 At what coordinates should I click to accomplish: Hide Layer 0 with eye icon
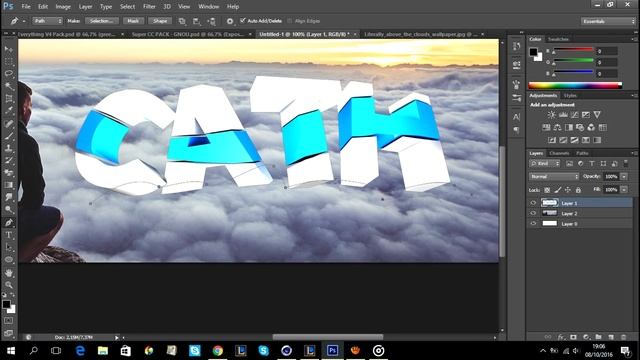pos(533,223)
